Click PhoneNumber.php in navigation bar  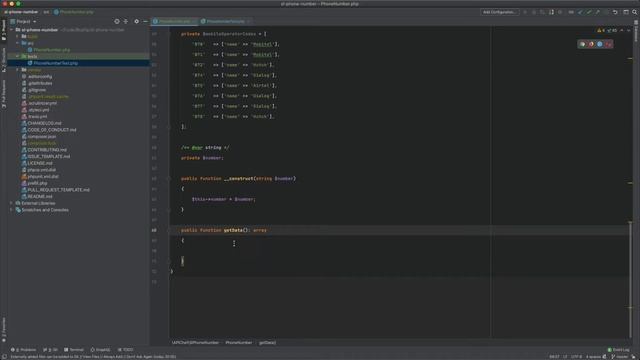pos(74,12)
